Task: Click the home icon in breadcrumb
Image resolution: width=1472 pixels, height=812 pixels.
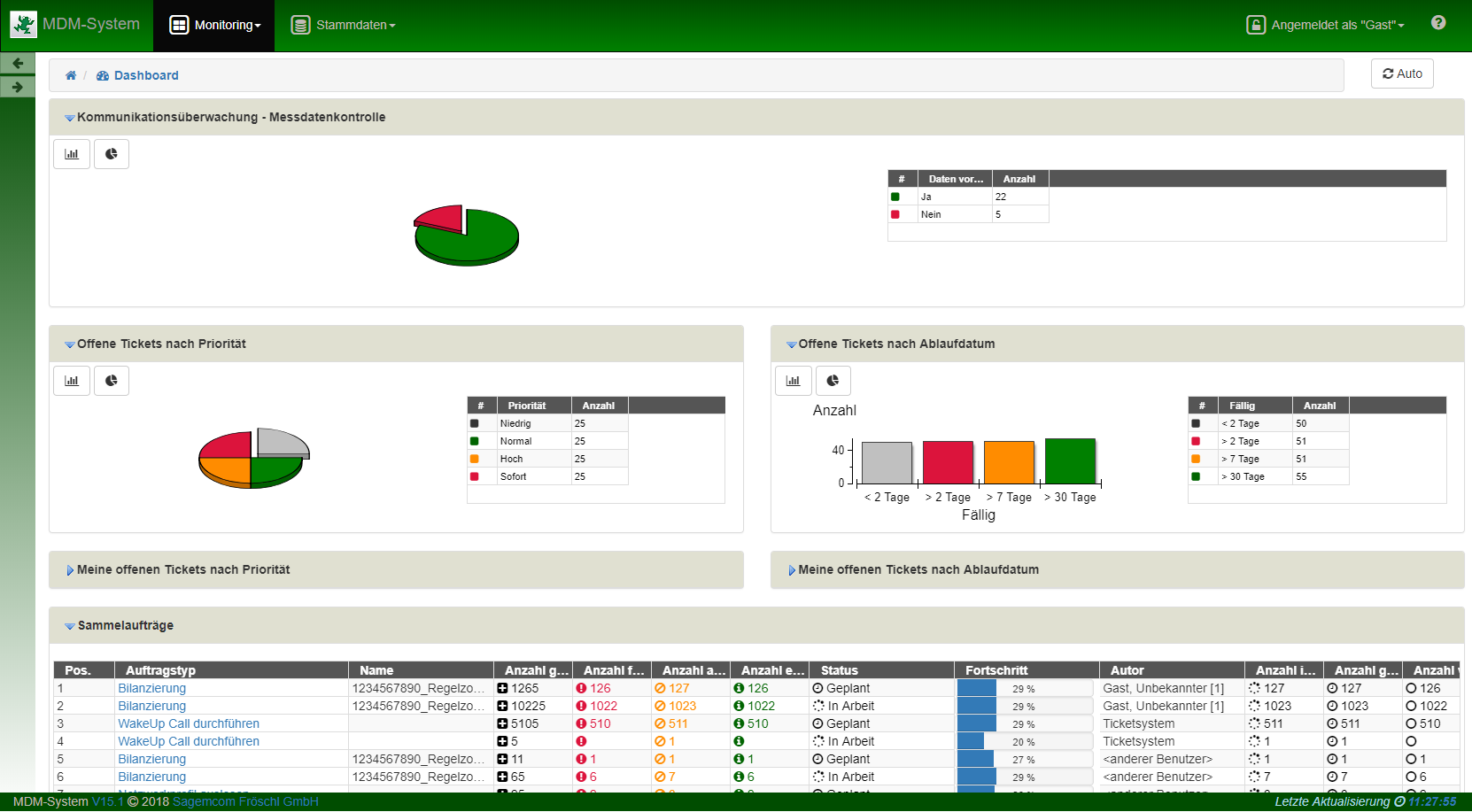Action: [x=71, y=75]
